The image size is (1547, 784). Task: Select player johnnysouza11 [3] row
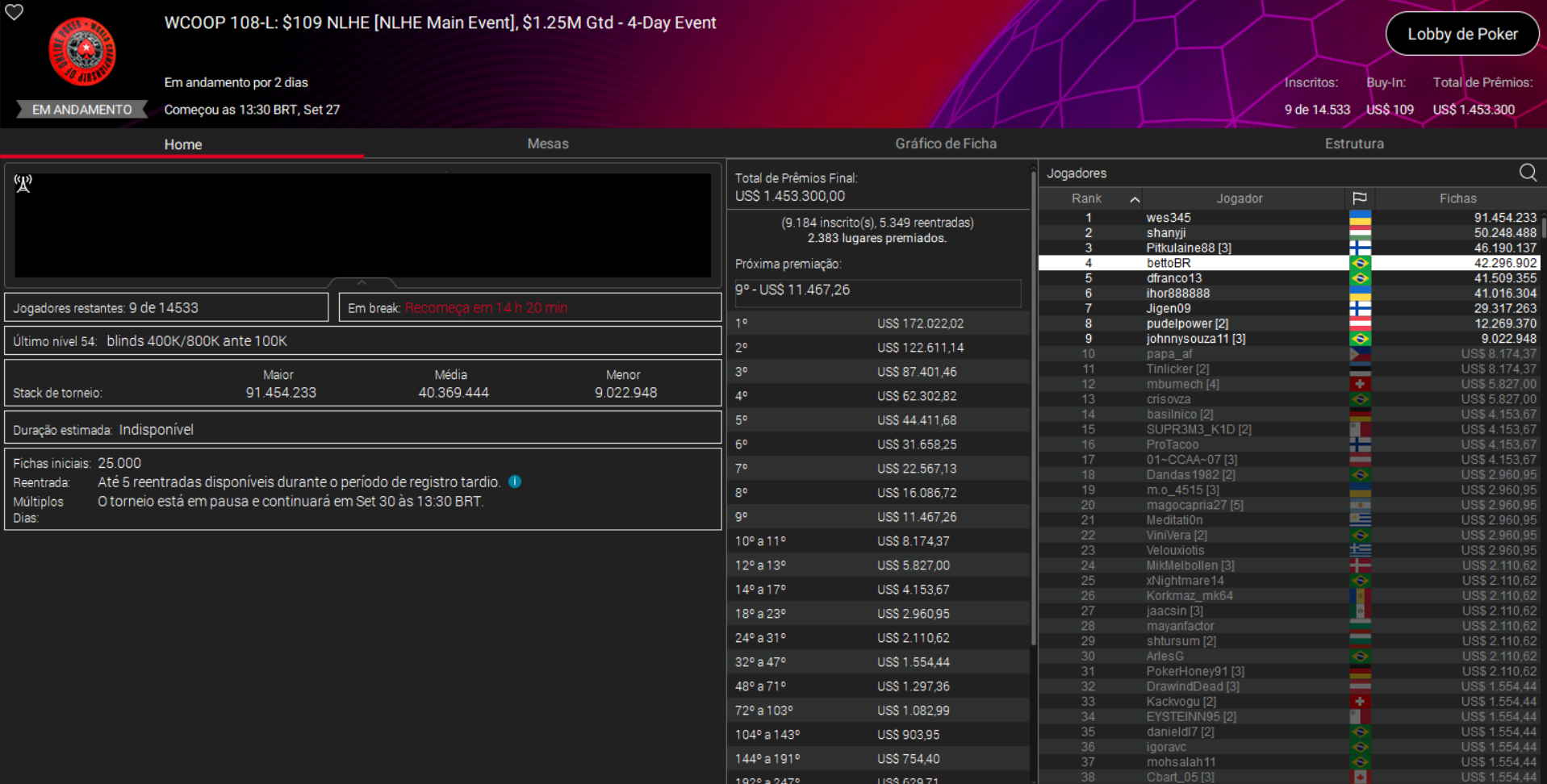click(1290, 339)
